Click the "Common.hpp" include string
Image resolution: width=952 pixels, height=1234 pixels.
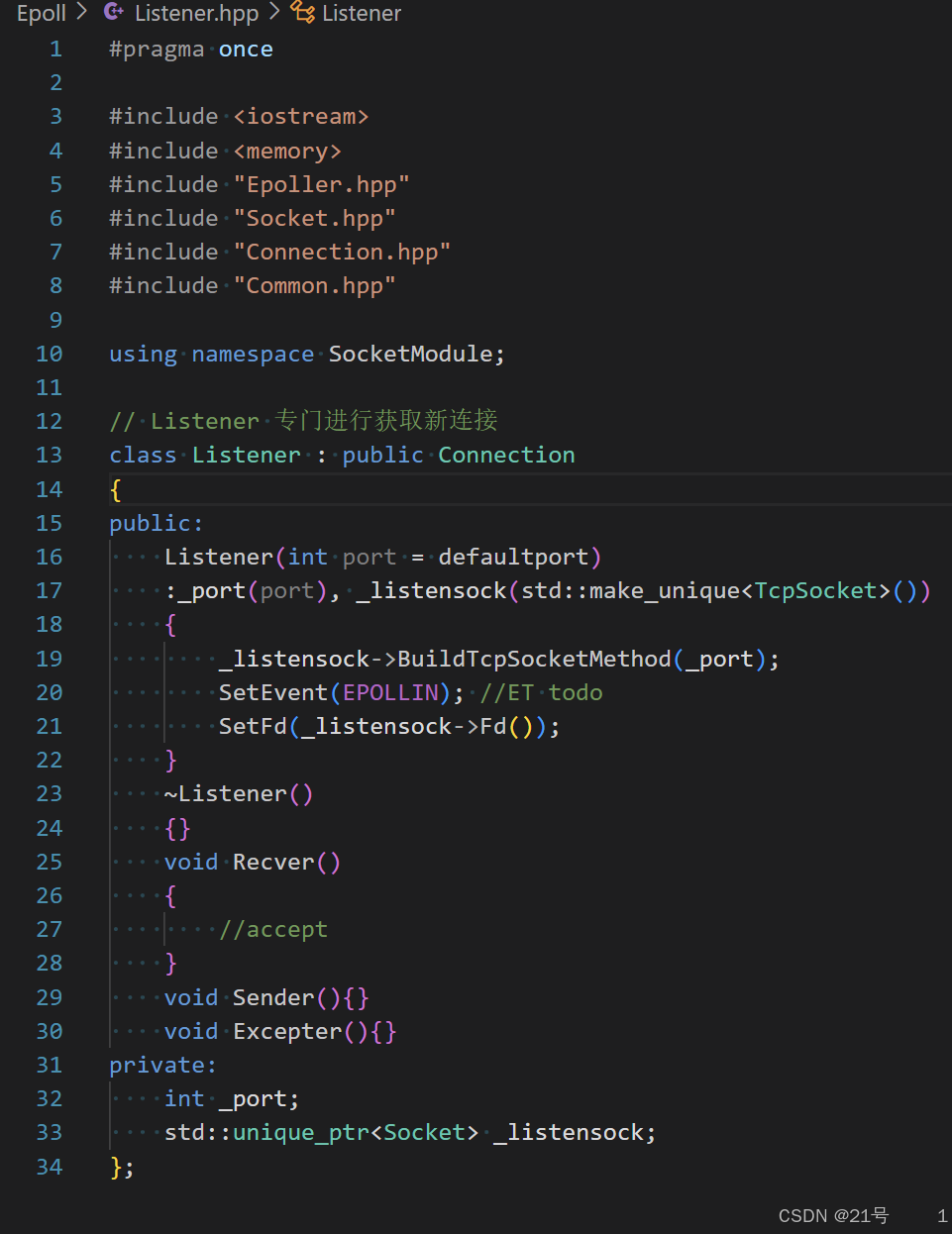coord(314,286)
